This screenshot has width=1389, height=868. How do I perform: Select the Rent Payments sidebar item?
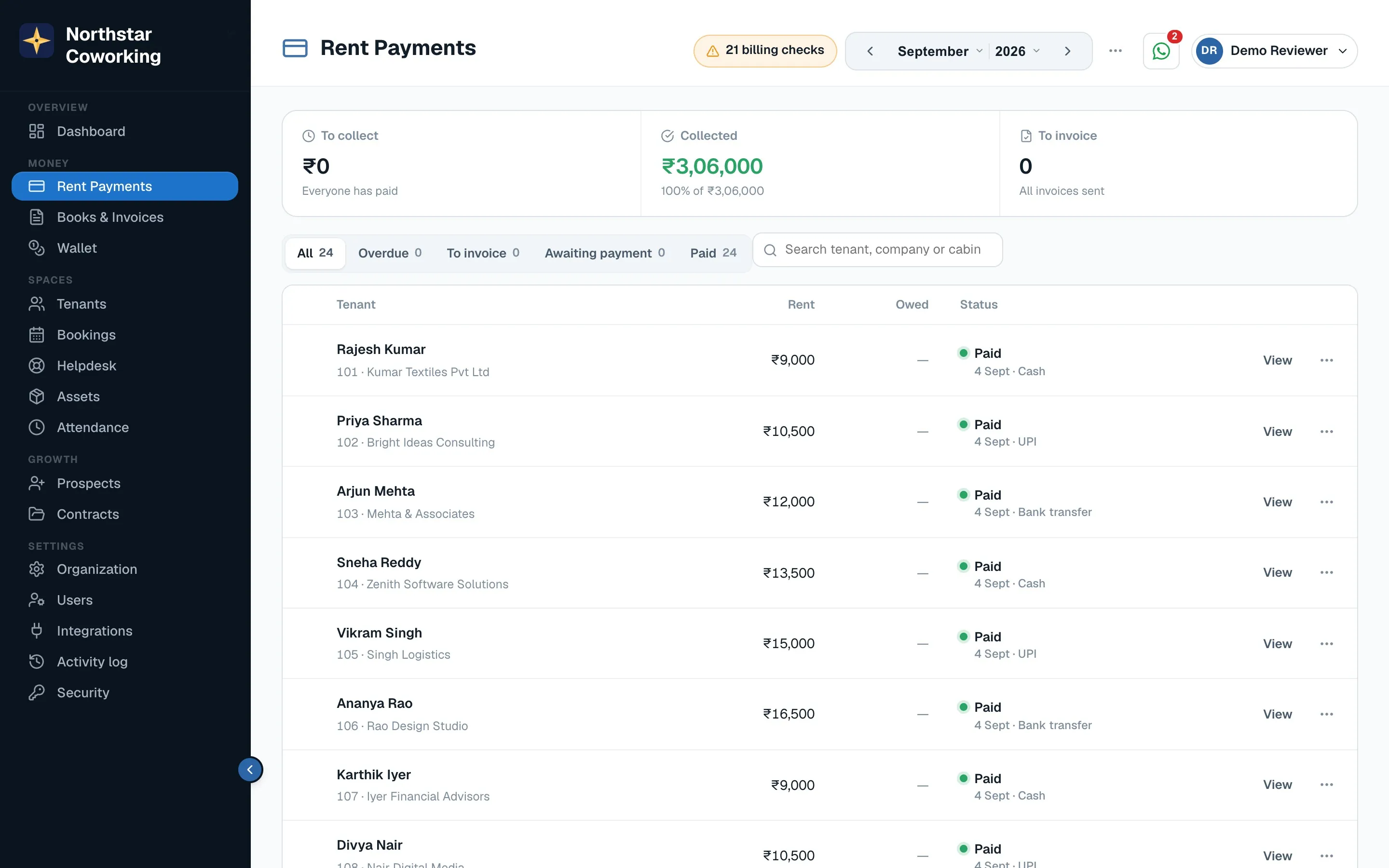[x=124, y=187]
